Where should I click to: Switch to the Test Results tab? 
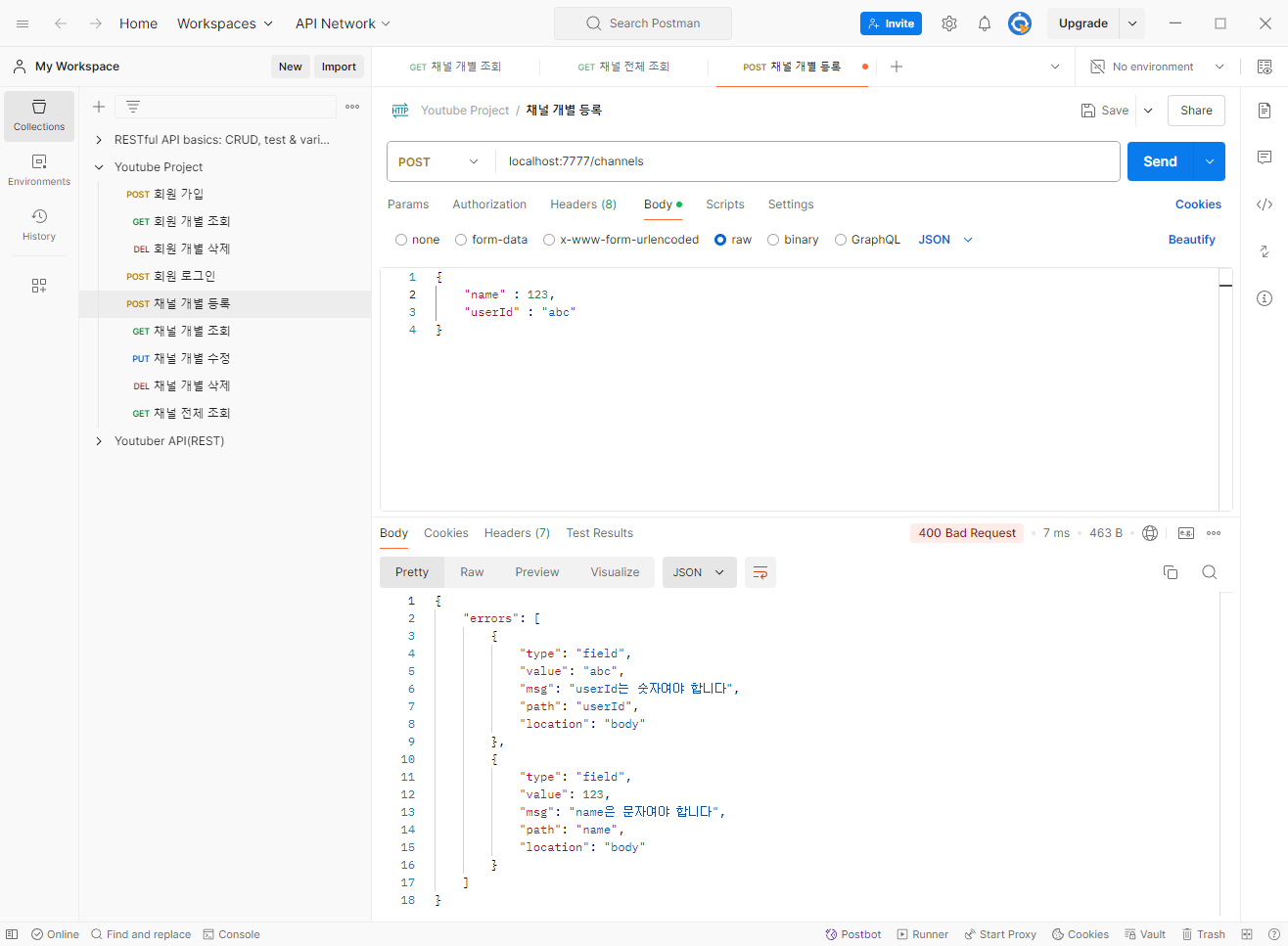click(x=599, y=533)
